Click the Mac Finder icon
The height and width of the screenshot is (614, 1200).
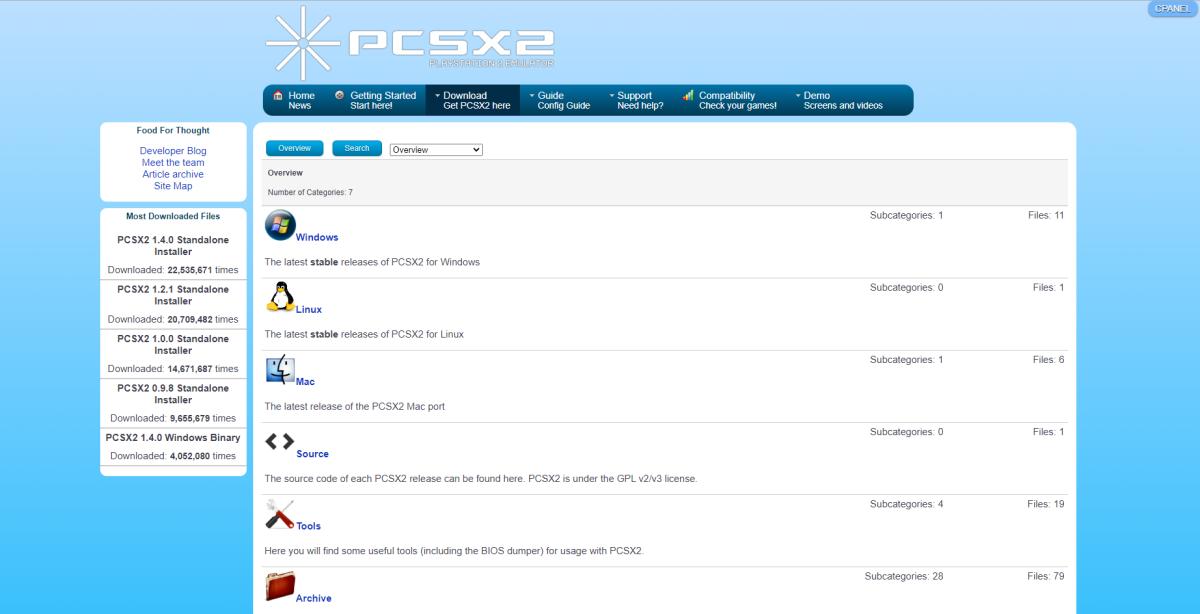point(280,370)
